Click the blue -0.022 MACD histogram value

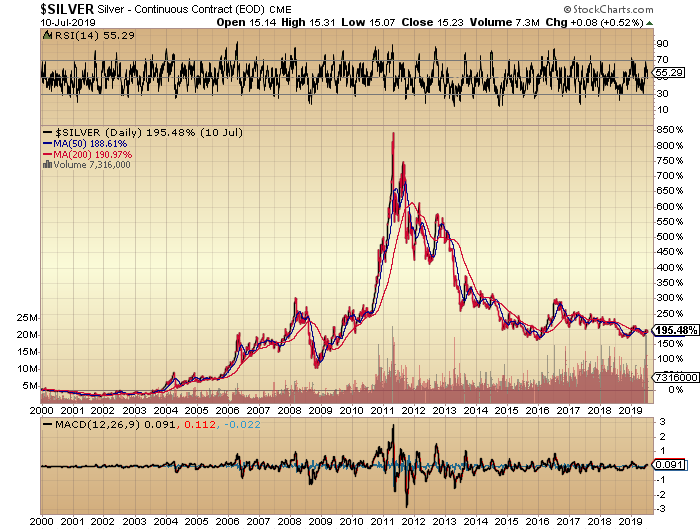[x=242, y=425]
